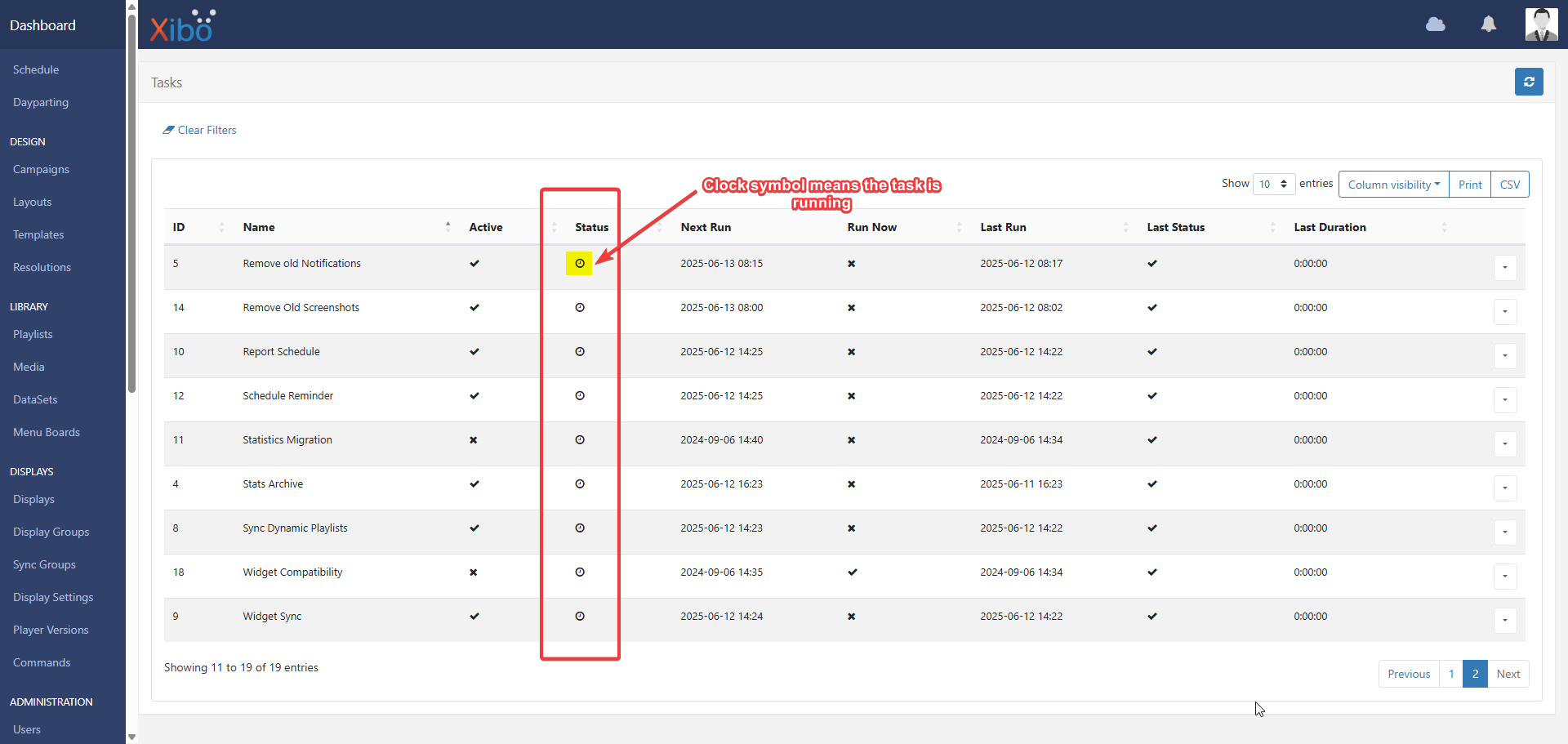Click the Run Now cross for Remove Old Screenshots

pos(851,308)
